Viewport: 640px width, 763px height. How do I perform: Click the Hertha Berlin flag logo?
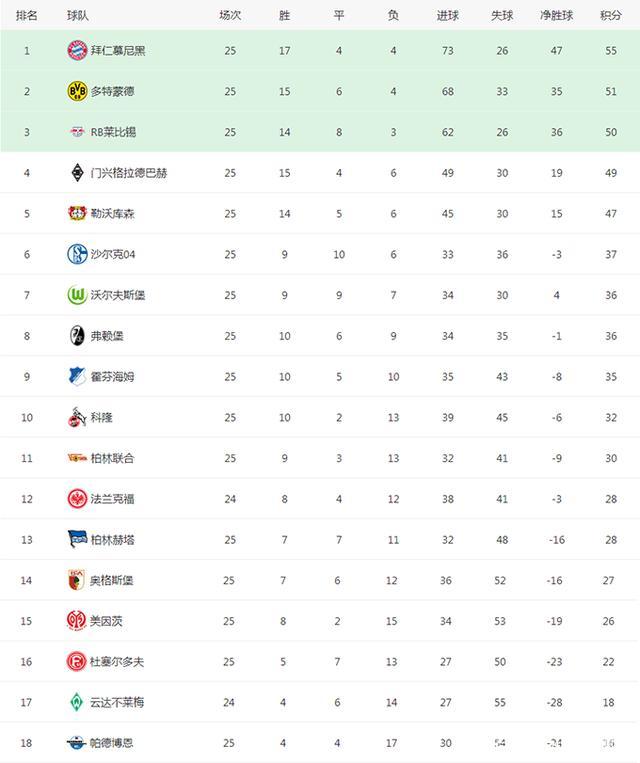tap(77, 539)
